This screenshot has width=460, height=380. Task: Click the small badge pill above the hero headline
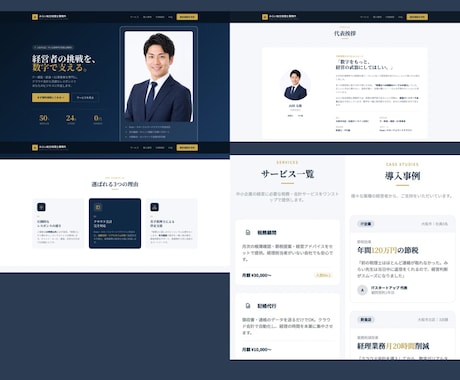pyautogui.click(x=53, y=47)
